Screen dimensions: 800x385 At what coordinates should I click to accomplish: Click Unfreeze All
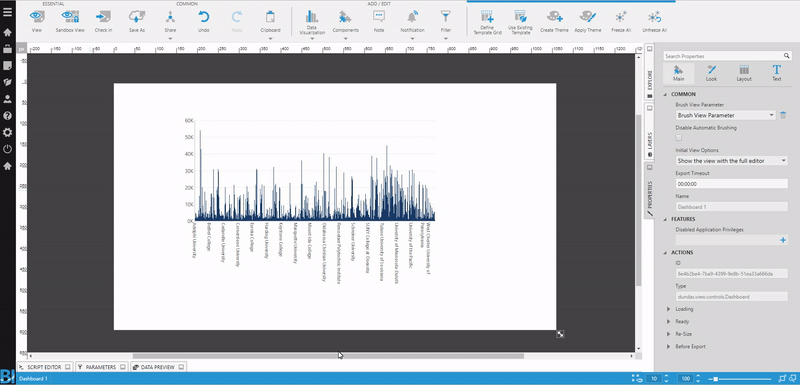(655, 21)
